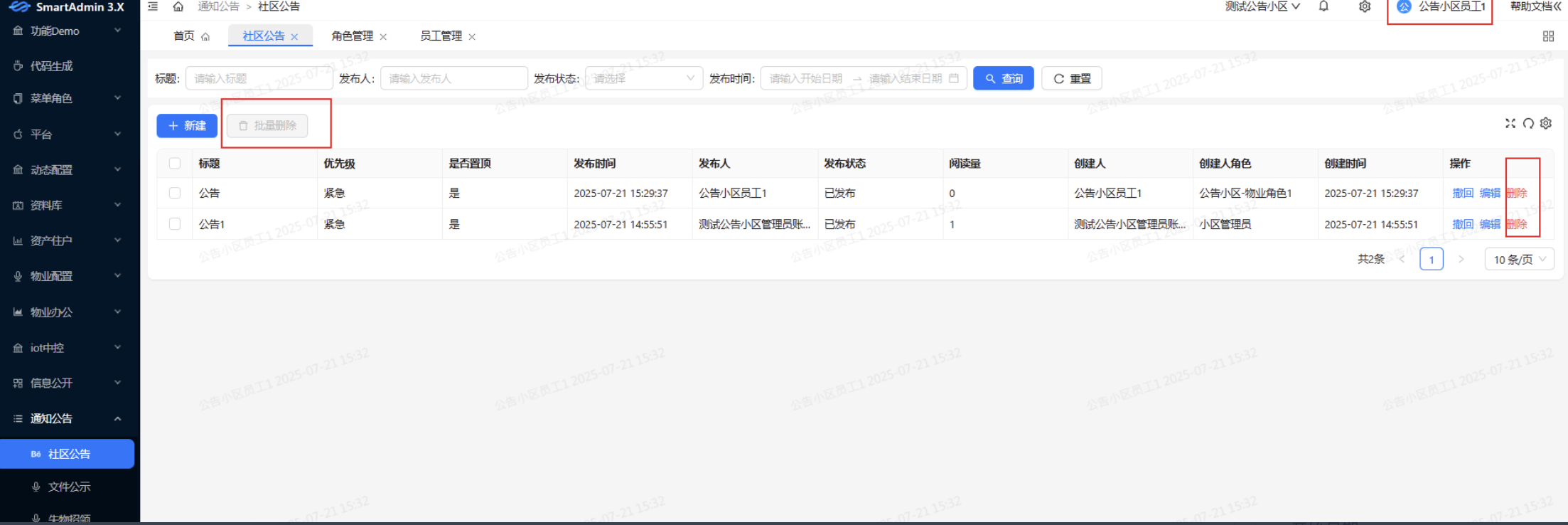Viewport: 1568px width, 525px height.
Task: Expand the 菜单角色 menu
Action: pyautogui.click(x=70, y=98)
